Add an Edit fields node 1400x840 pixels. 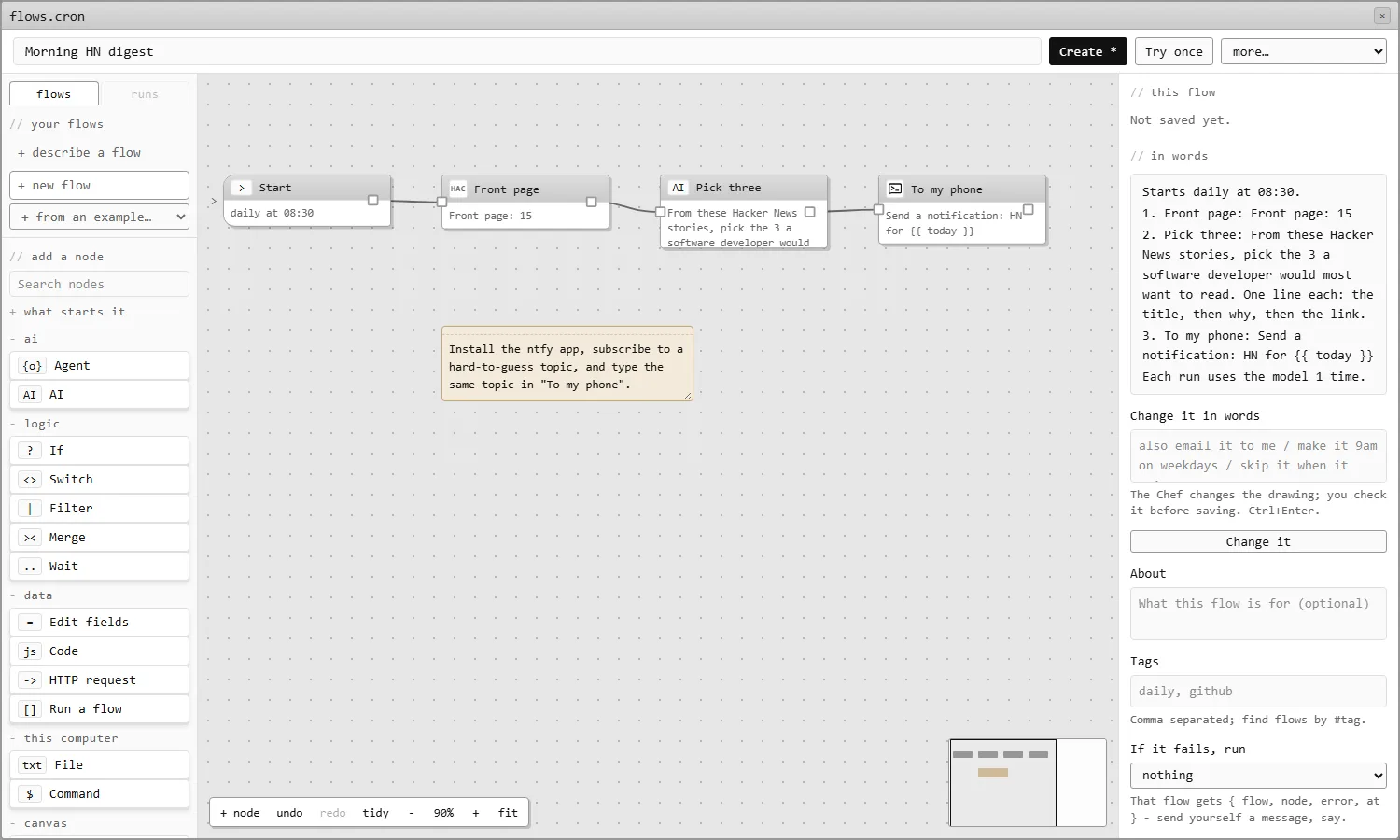tap(99, 623)
